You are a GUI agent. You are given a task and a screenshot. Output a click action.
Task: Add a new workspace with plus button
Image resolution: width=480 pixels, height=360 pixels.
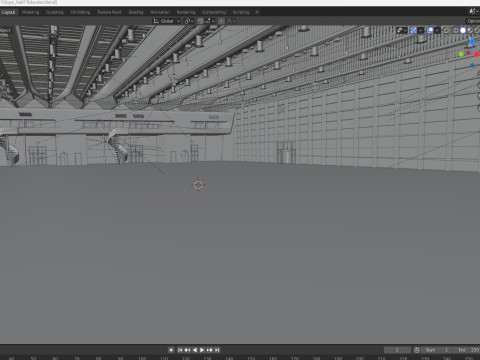(x=257, y=12)
